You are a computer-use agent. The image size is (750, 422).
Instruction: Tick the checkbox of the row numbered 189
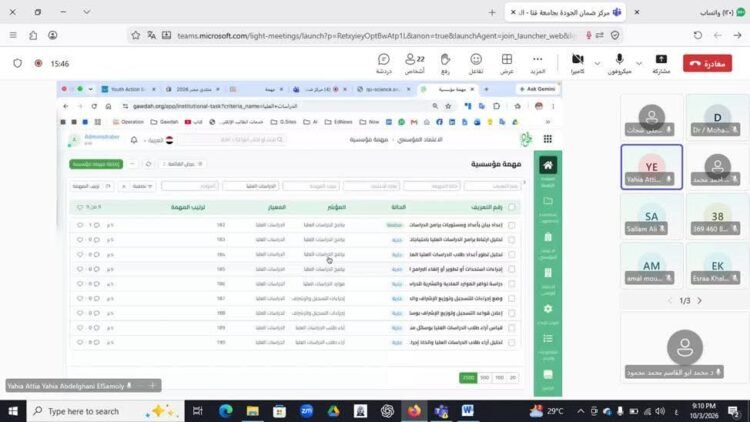(512, 328)
